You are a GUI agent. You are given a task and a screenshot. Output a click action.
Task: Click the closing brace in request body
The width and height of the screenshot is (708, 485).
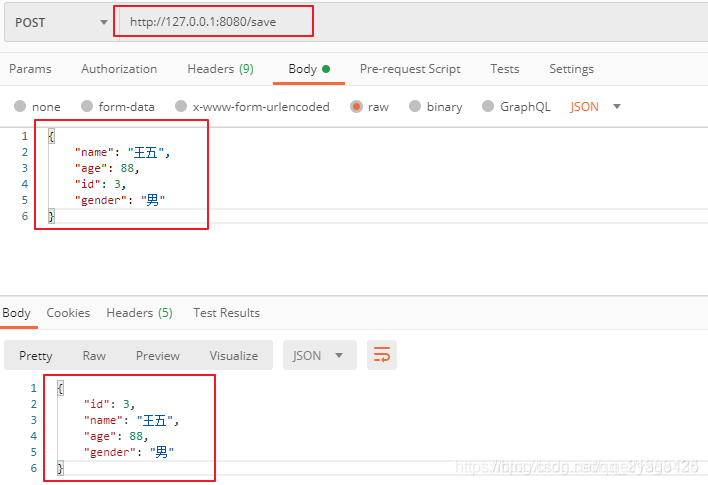51,216
